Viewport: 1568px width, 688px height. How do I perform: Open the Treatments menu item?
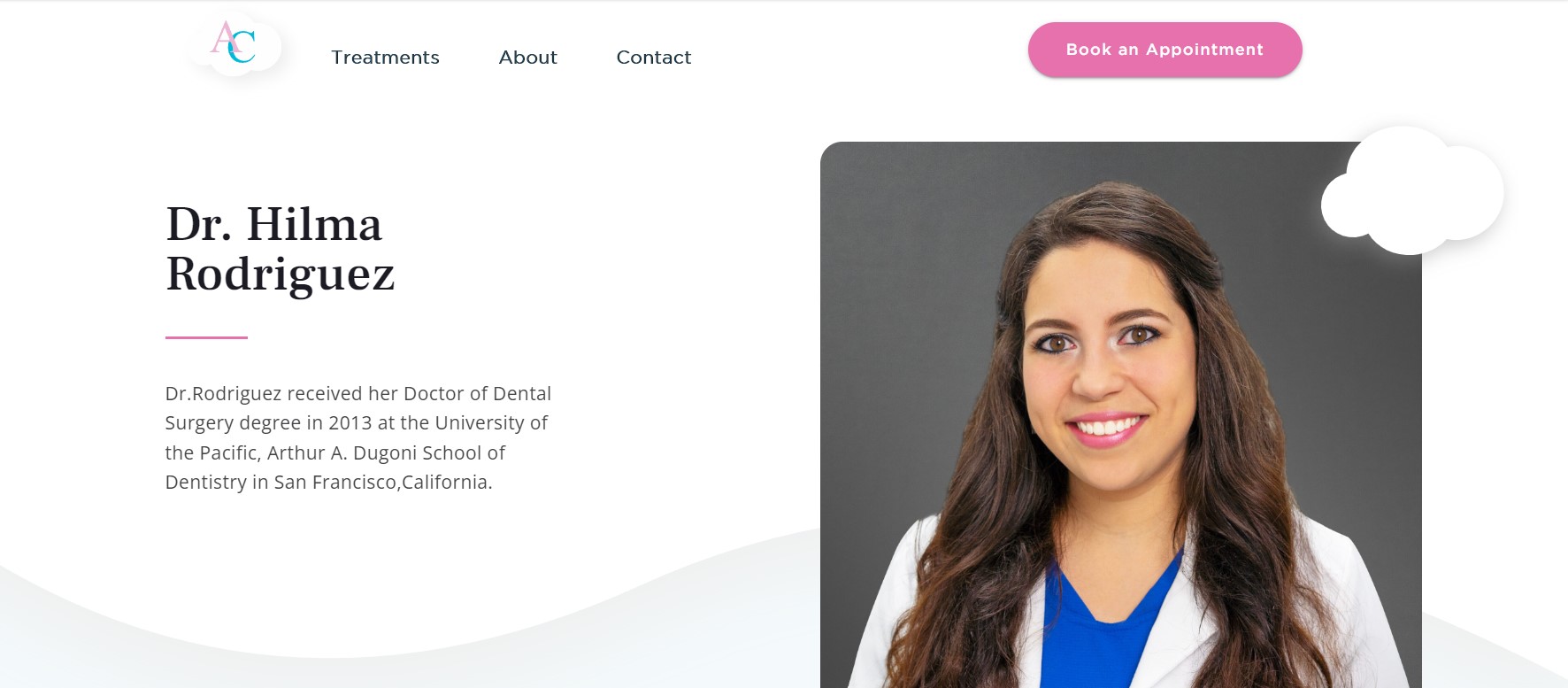coord(385,58)
